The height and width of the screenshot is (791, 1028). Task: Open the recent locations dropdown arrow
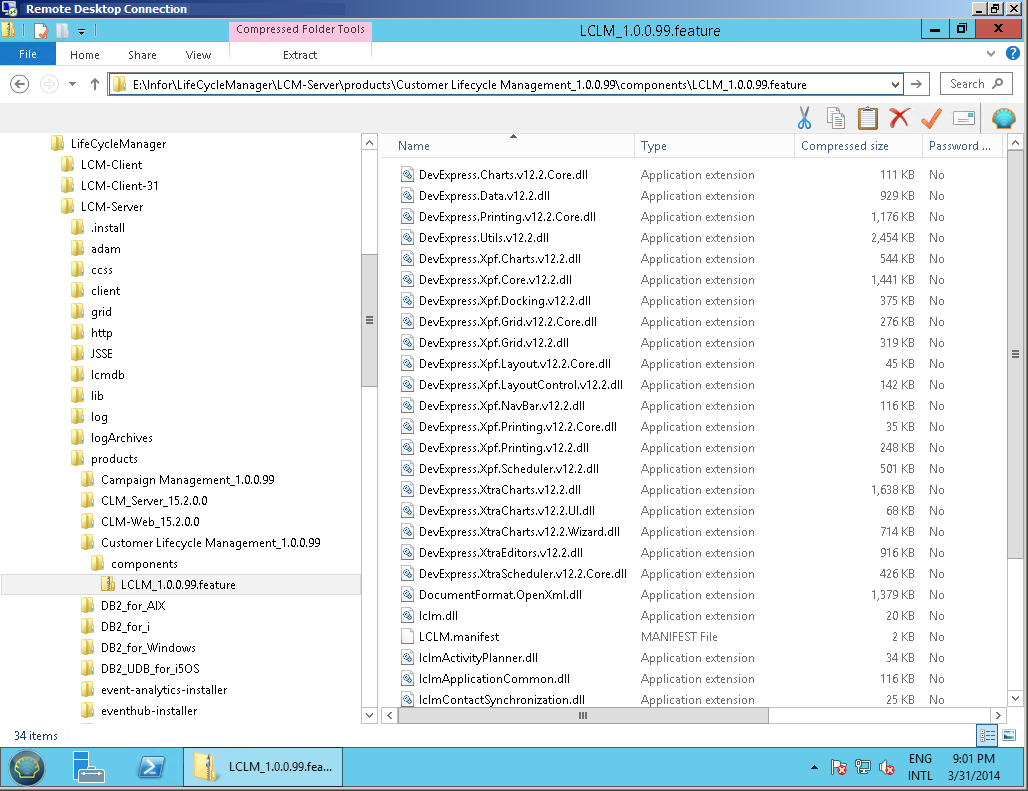pyautogui.click(x=72, y=85)
